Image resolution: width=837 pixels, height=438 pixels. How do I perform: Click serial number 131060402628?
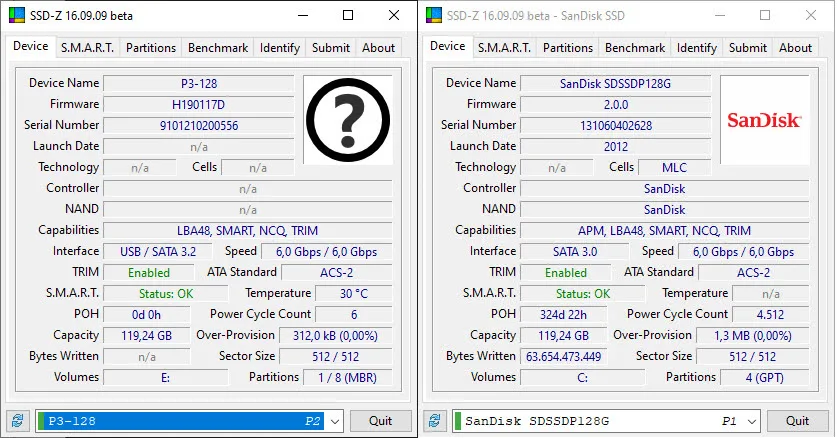click(615, 125)
